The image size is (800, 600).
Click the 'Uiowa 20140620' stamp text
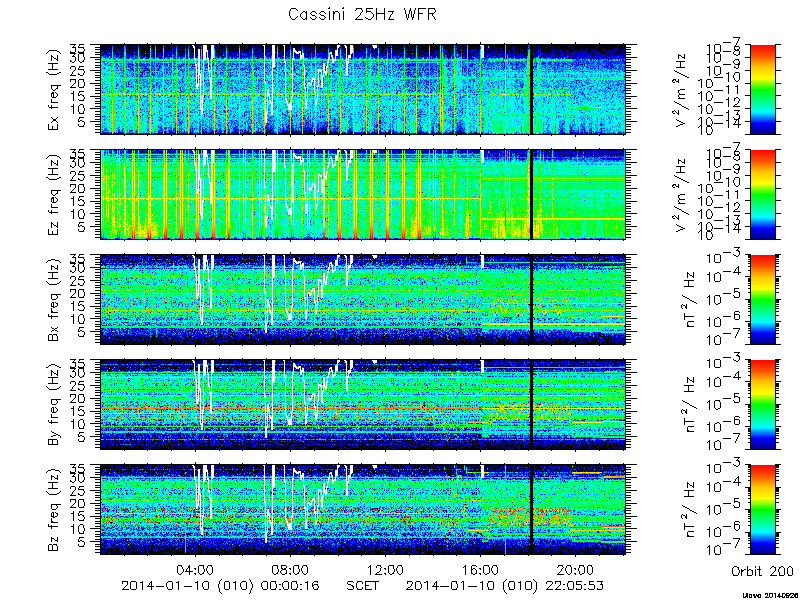point(770,595)
